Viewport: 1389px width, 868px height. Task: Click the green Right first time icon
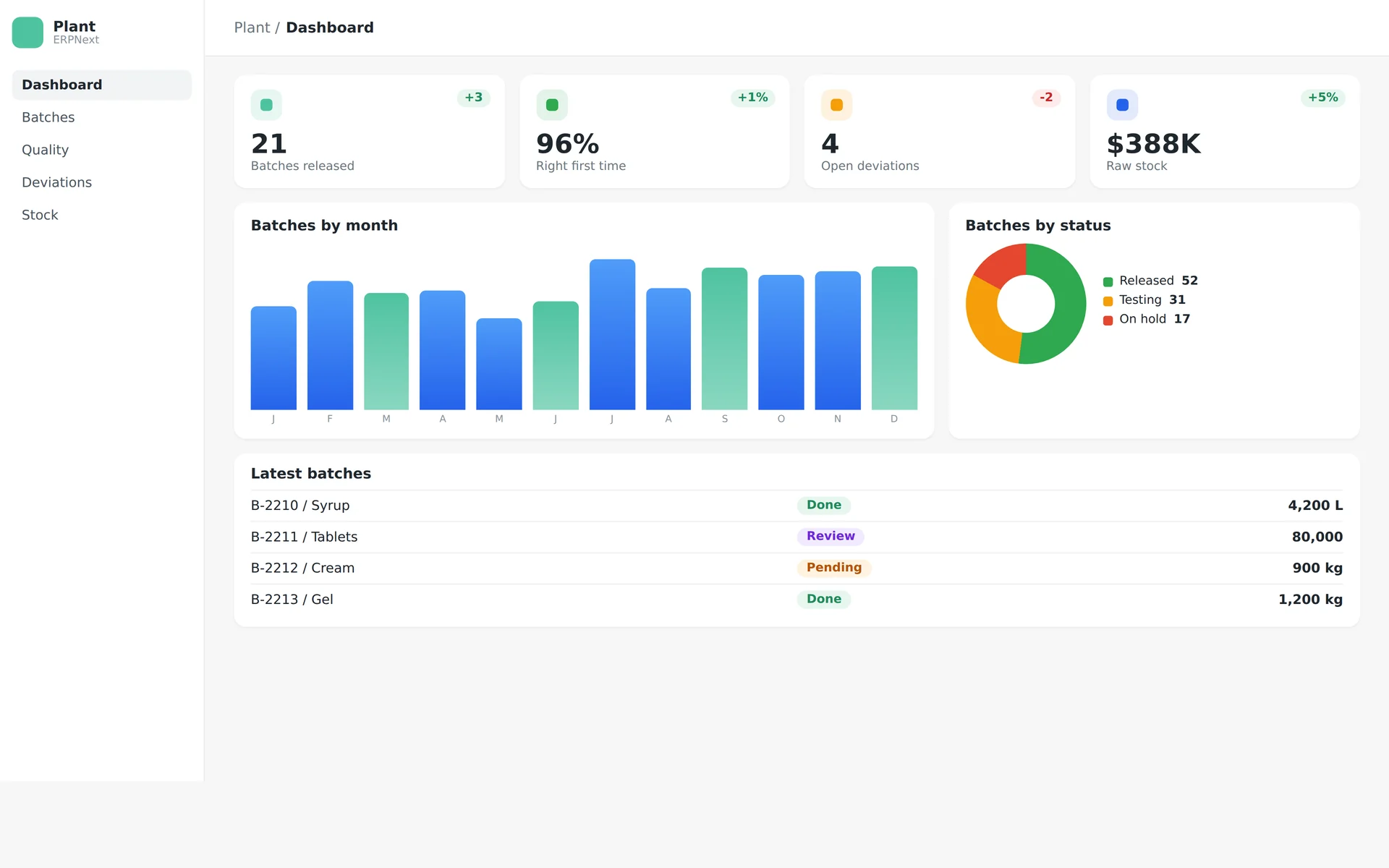pos(552,105)
